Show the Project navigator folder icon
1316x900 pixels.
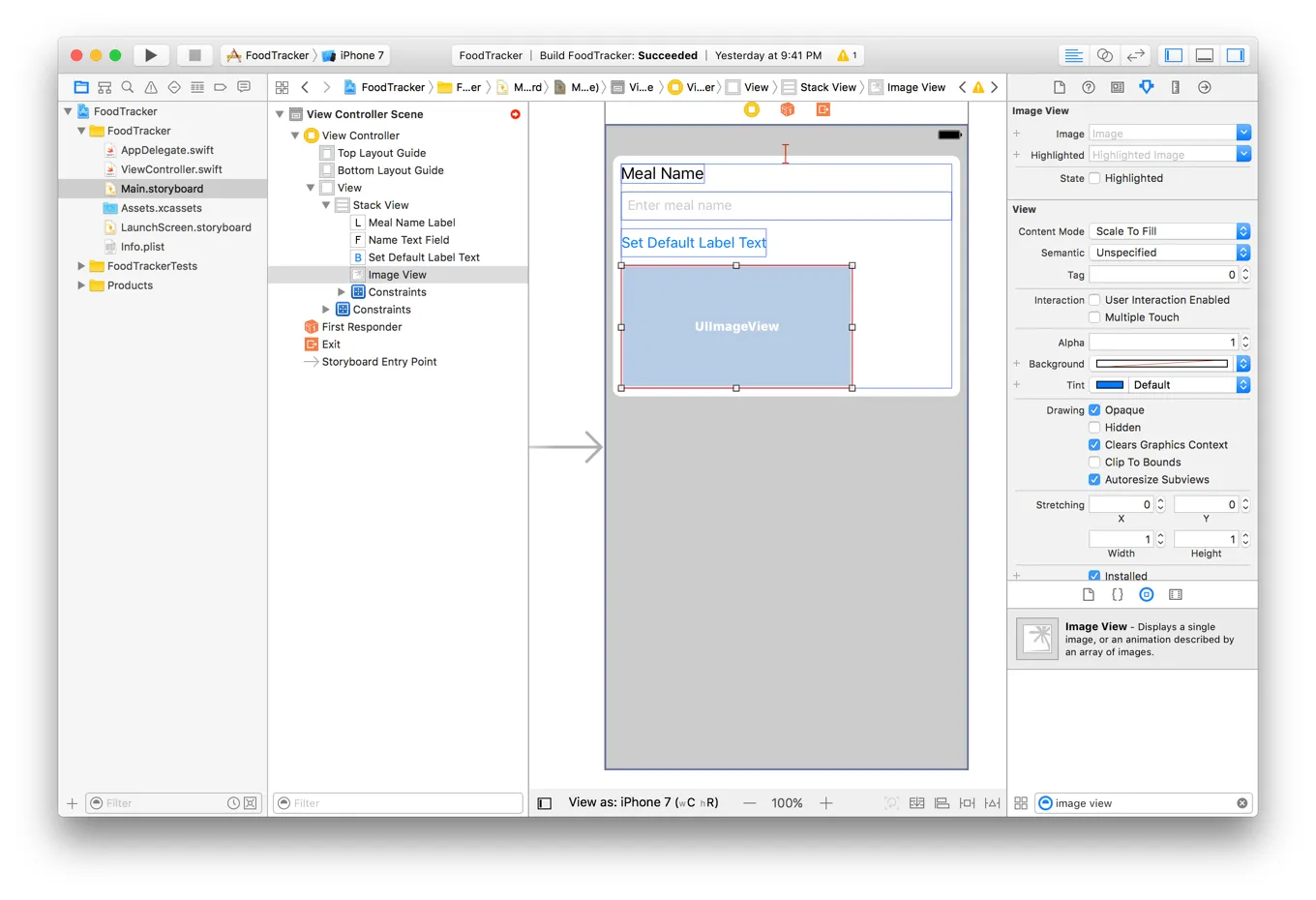click(x=81, y=87)
